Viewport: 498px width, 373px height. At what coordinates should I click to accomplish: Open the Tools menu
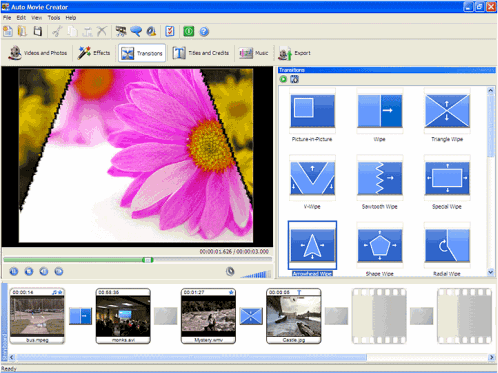tap(54, 18)
